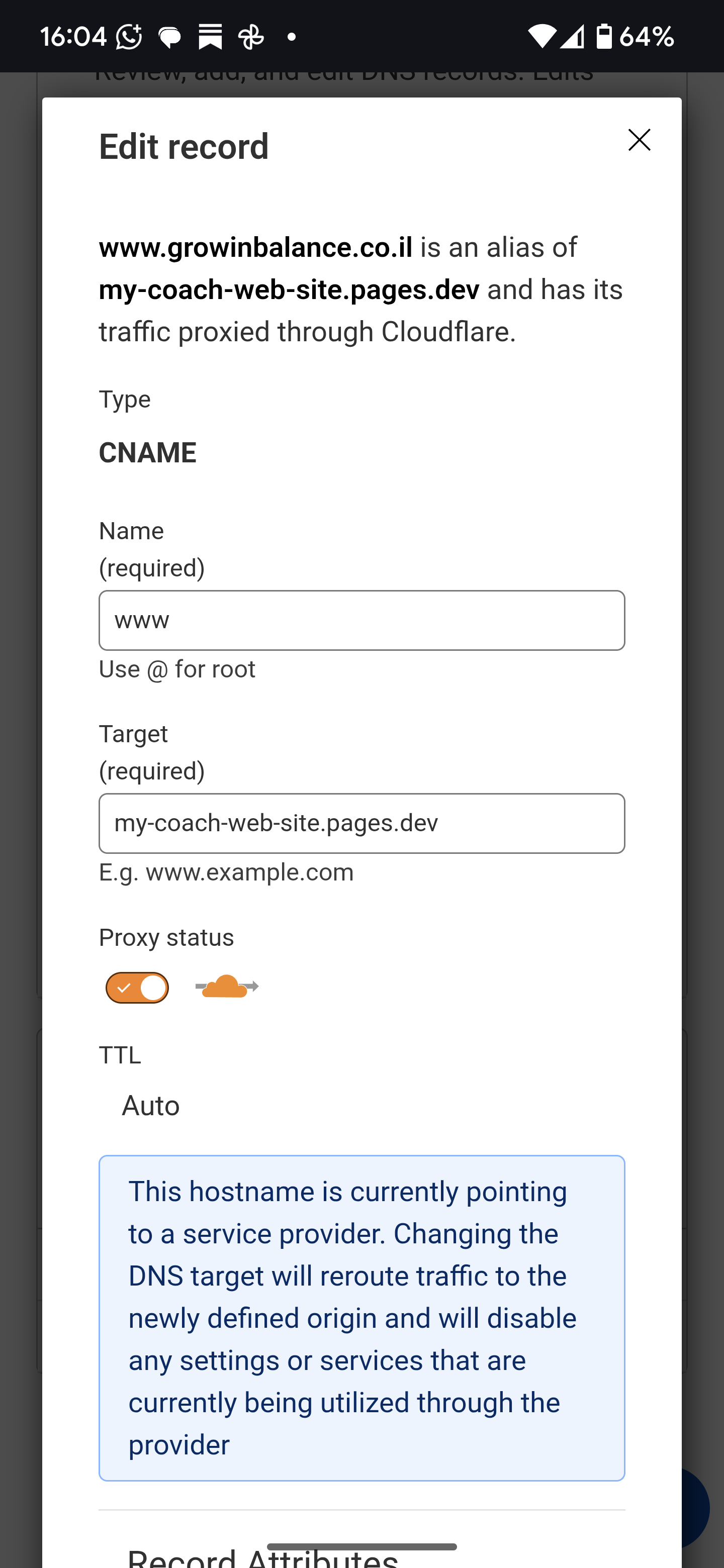Tap the bottom navigation gesture handle

coord(361,1547)
